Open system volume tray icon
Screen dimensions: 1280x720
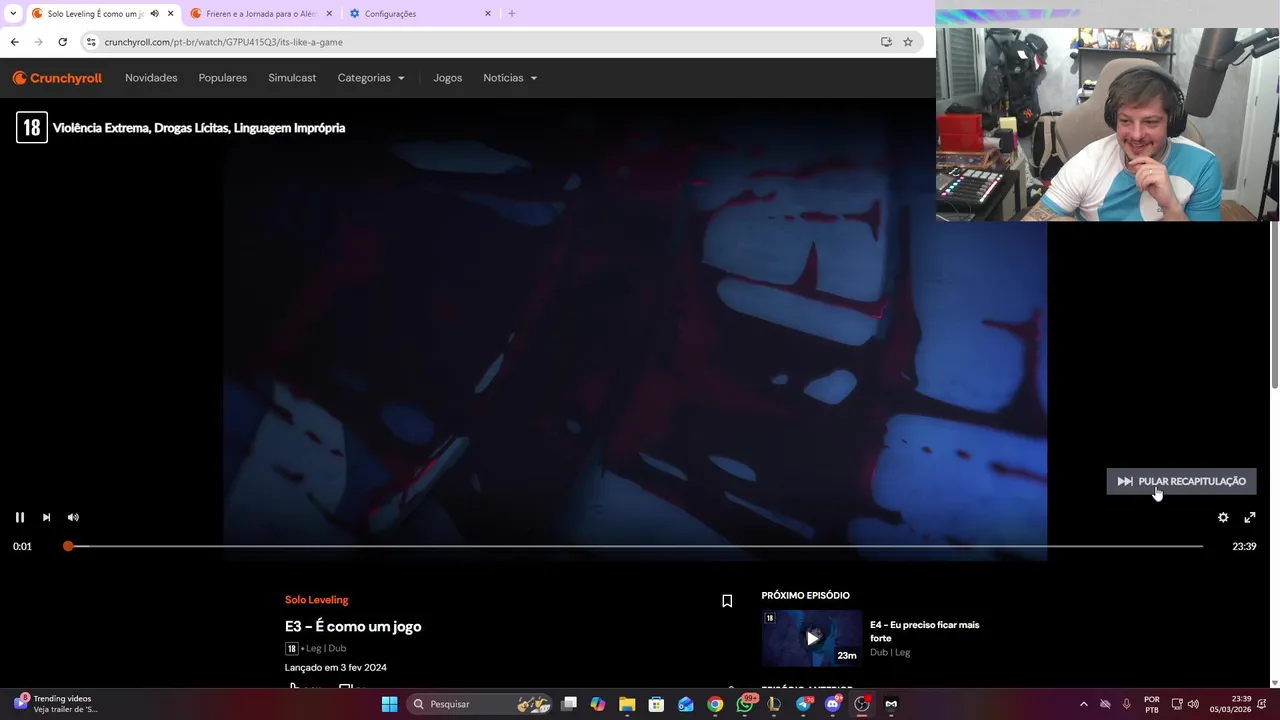[1193, 704]
